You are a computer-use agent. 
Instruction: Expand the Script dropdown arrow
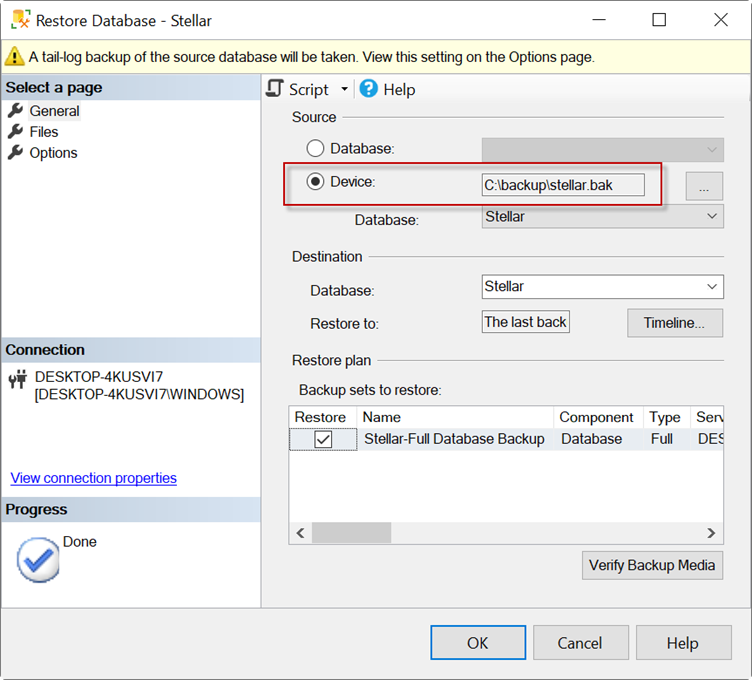pos(345,89)
